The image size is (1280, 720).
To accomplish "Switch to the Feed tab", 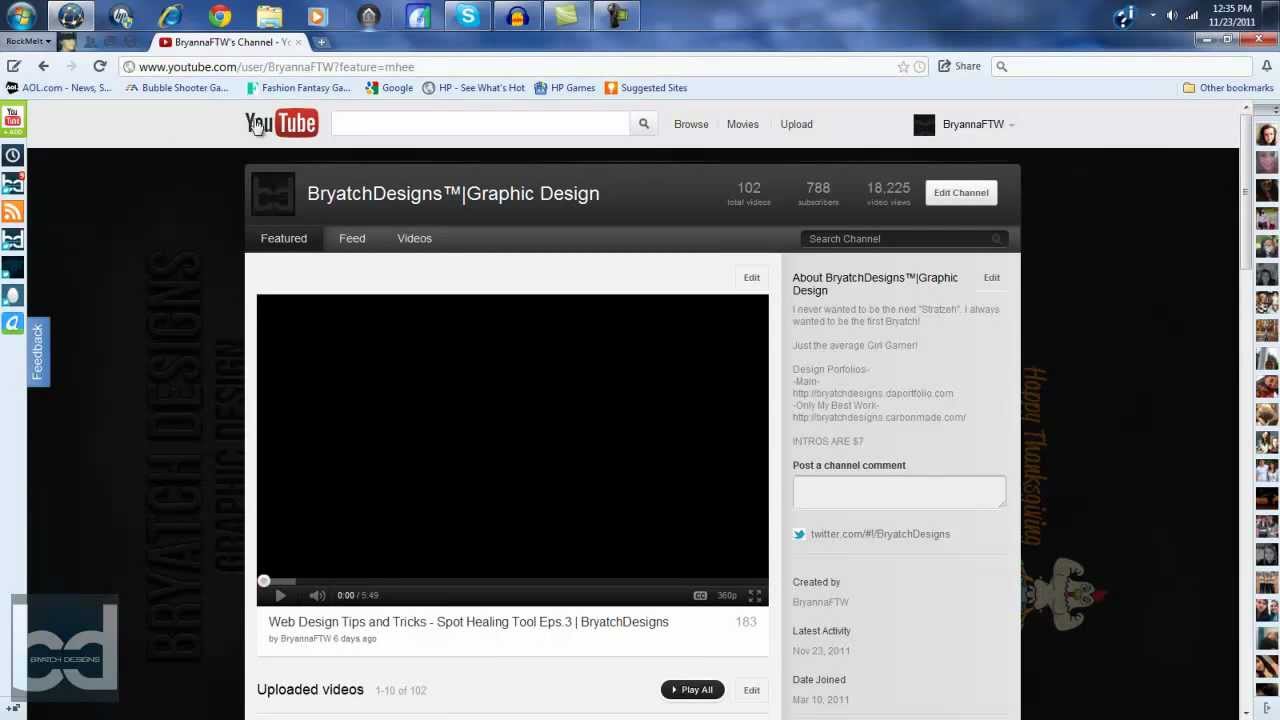I will [x=352, y=238].
